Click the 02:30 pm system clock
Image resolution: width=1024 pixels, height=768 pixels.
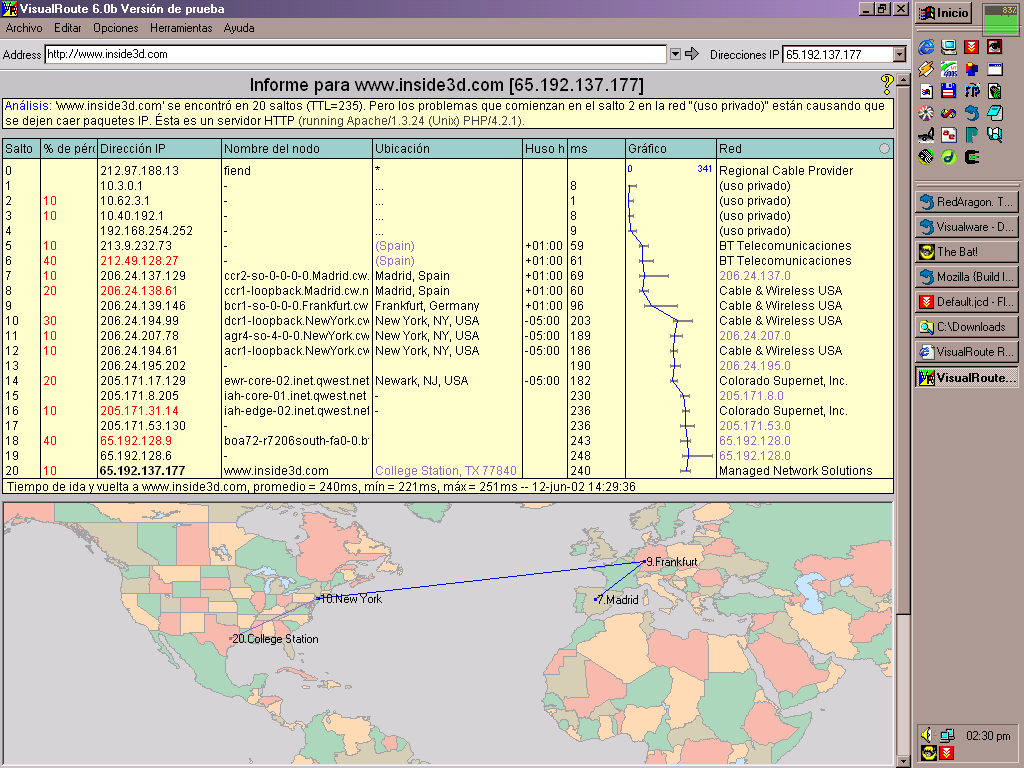point(988,736)
